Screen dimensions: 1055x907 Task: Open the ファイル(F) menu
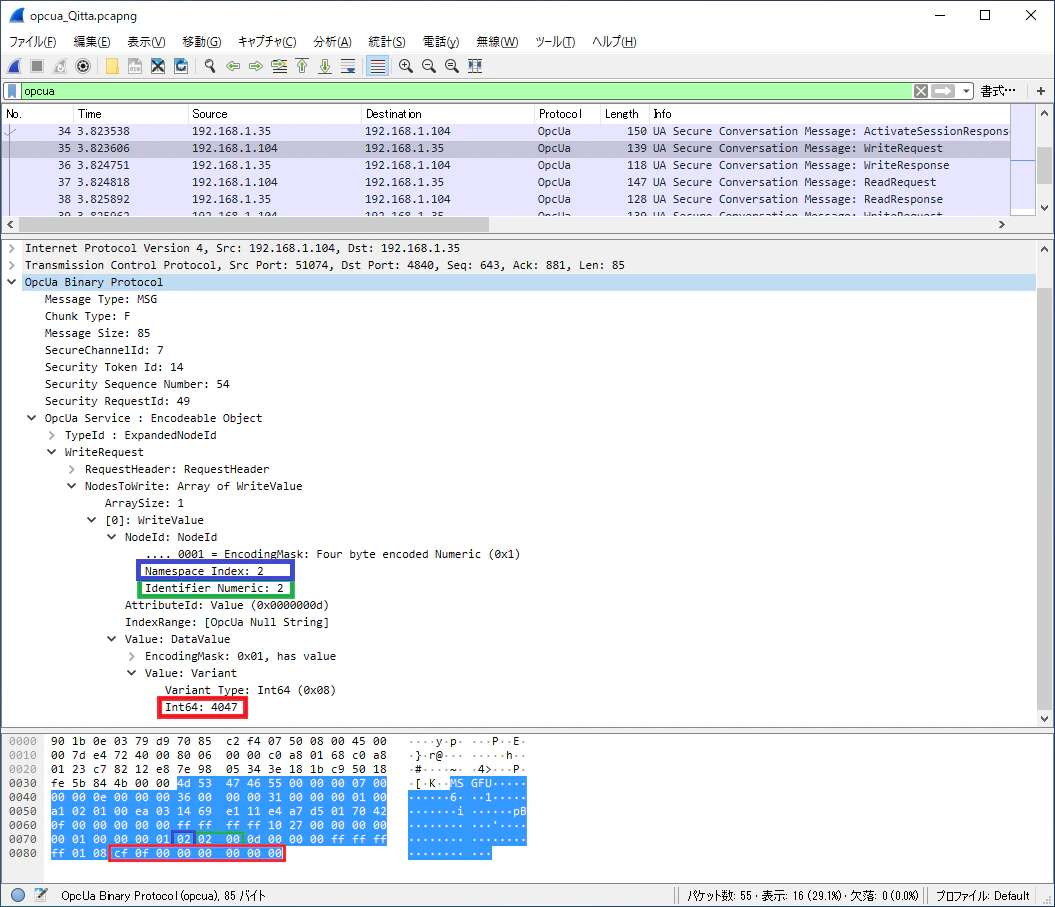point(32,42)
